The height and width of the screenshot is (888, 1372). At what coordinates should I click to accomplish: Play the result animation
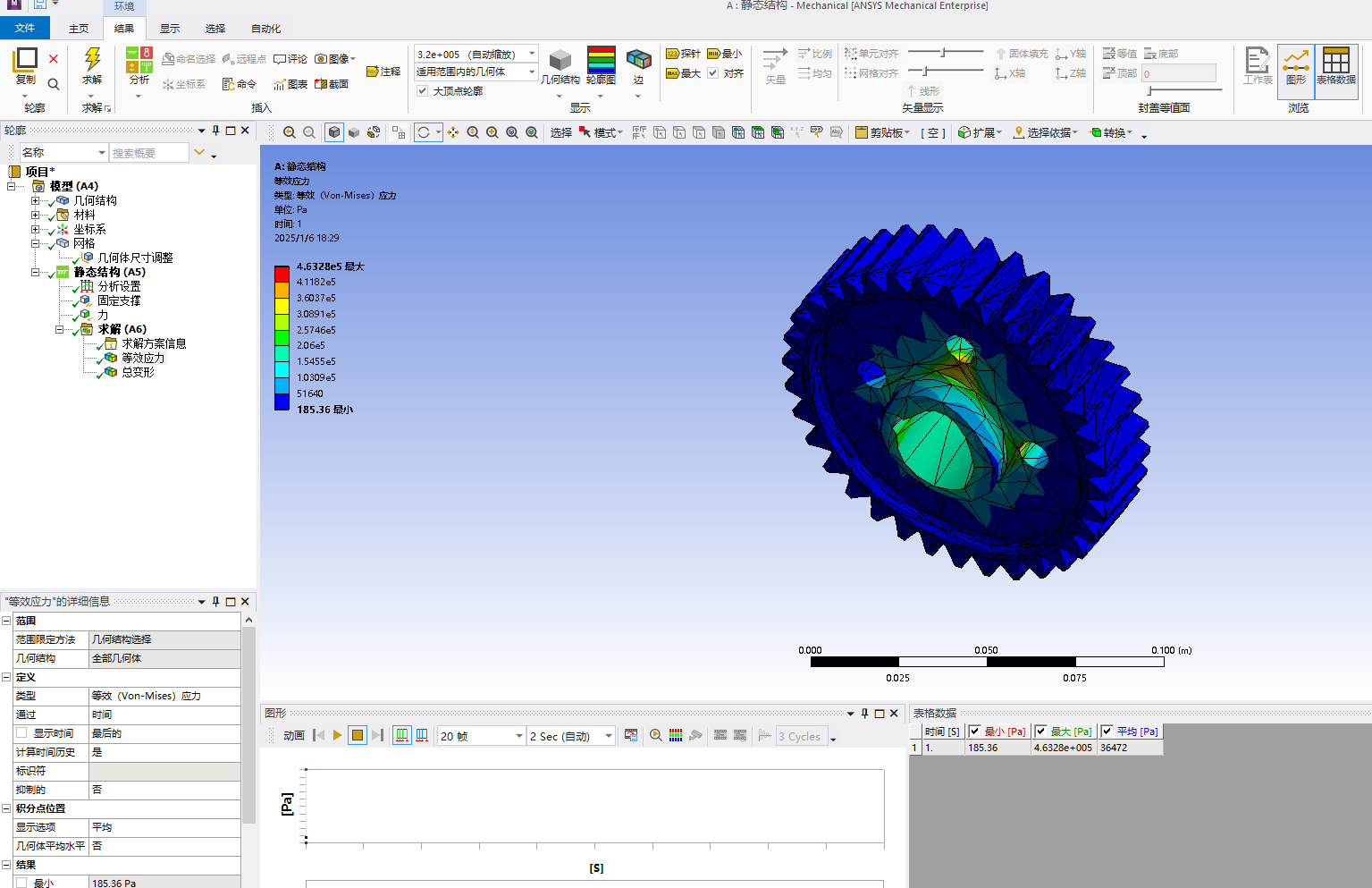point(338,735)
